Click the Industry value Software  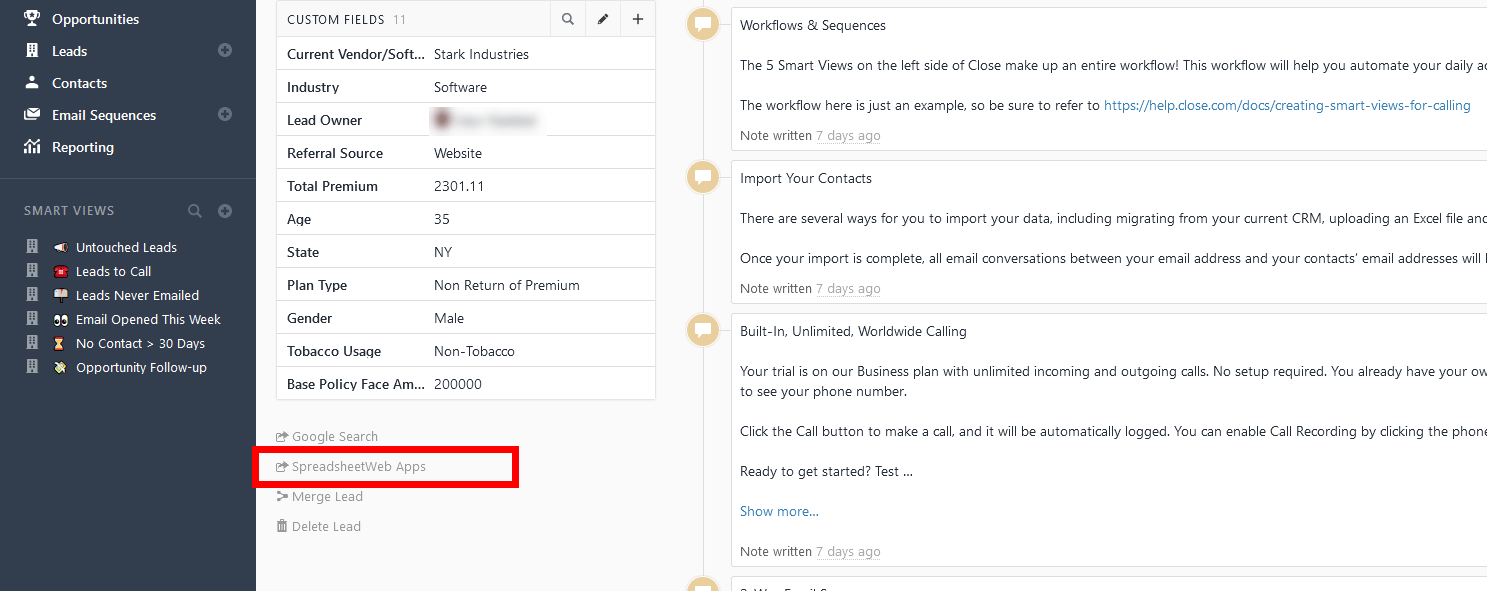pos(460,87)
